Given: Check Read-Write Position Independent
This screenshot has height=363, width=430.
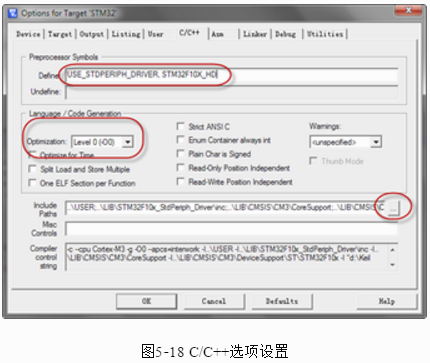Looking at the screenshot, I should pyautogui.click(x=180, y=182).
